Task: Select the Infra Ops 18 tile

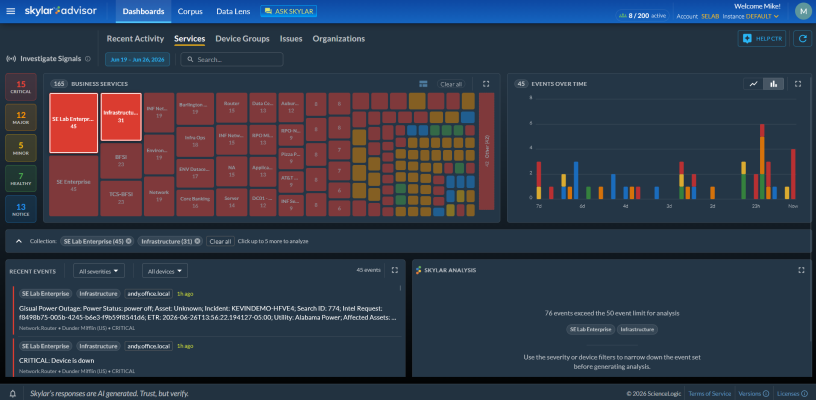Action: point(195,141)
